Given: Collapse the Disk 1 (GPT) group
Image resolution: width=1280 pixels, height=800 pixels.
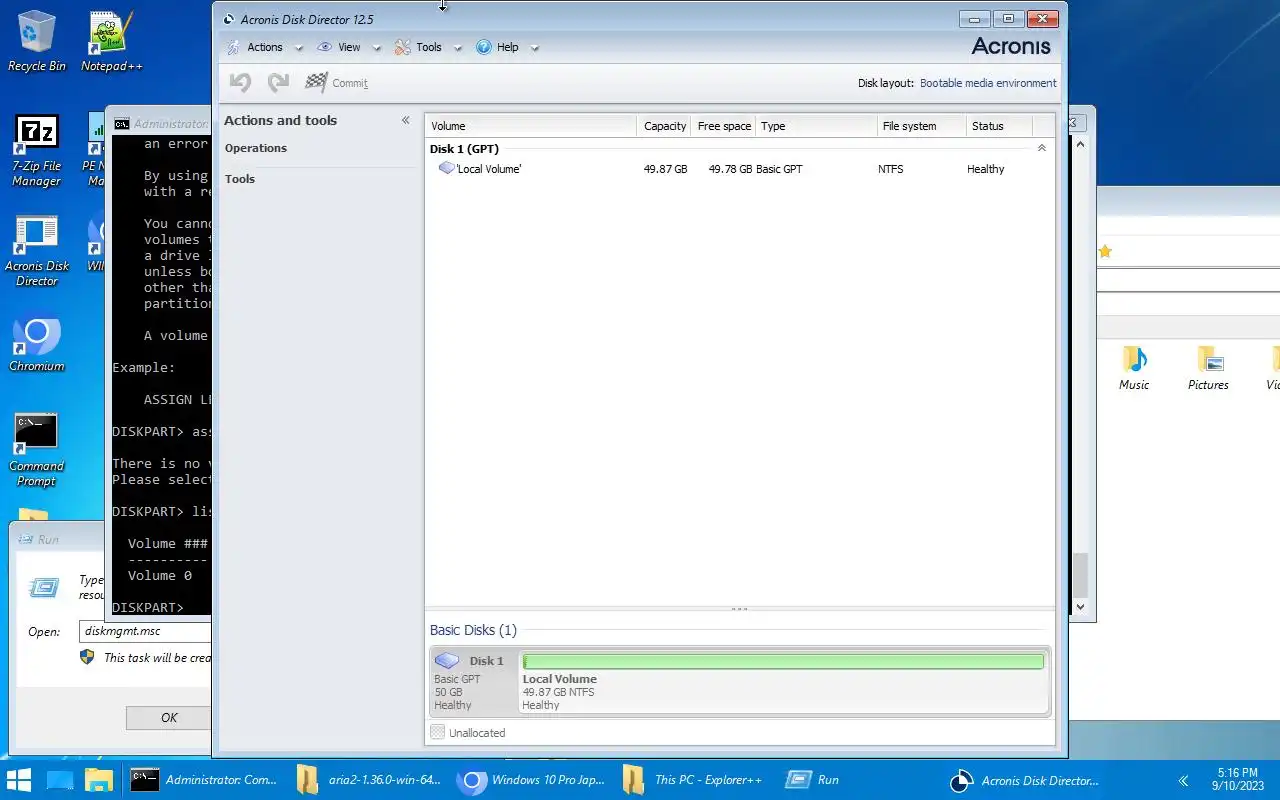Looking at the screenshot, I should pyautogui.click(x=1041, y=148).
